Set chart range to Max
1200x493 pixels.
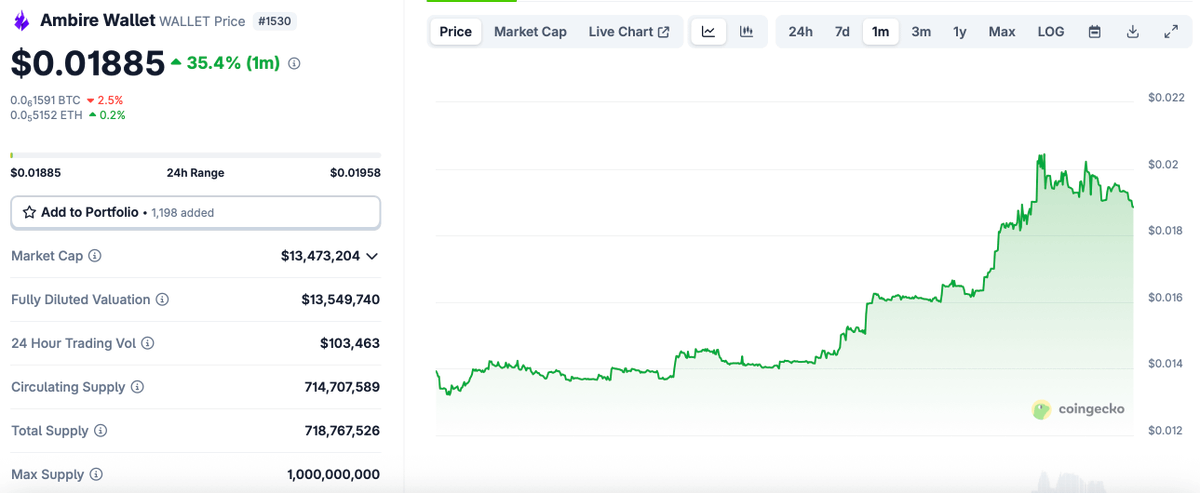pos(1002,32)
